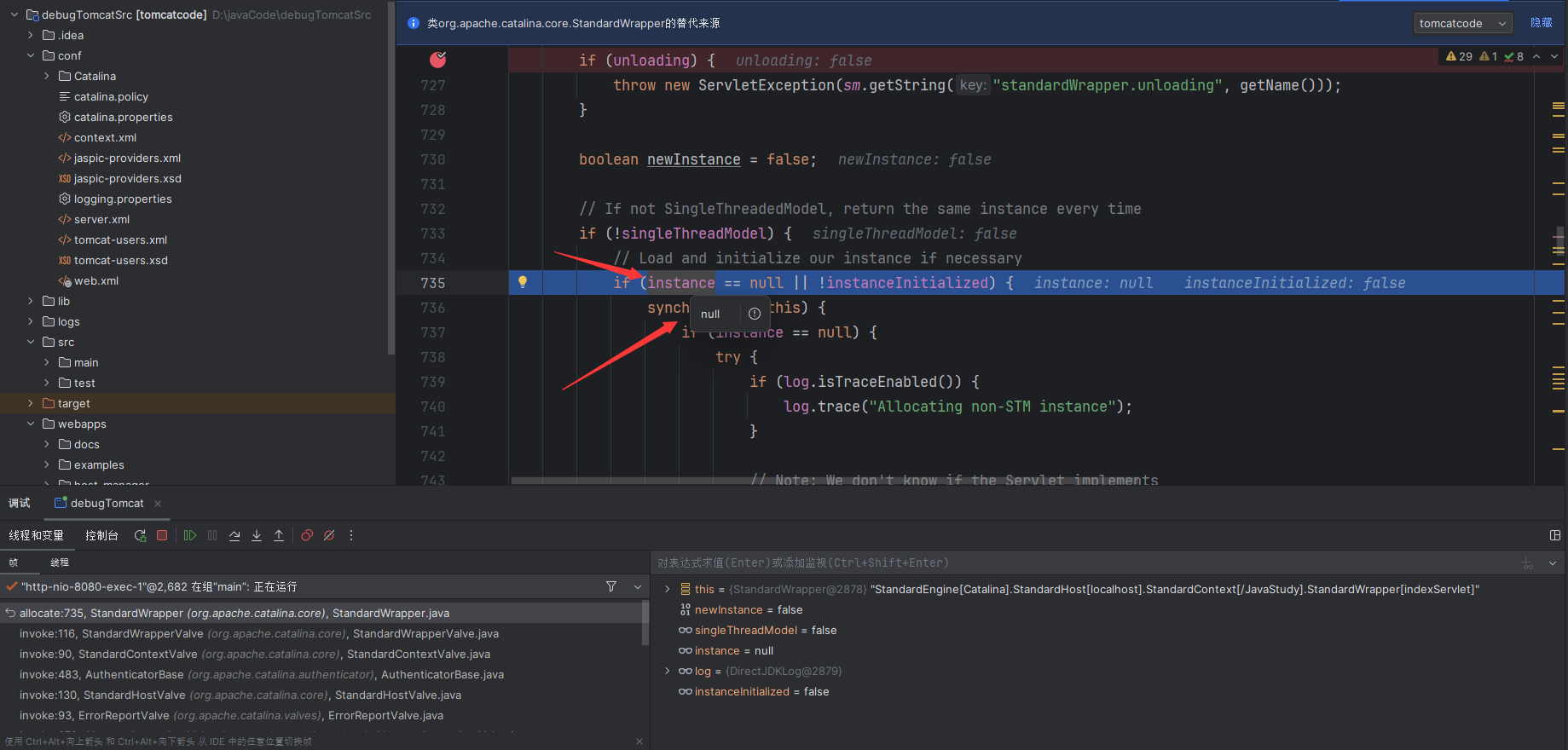The height and width of the screenshot is (750, 1568).
Task: Select the 帧 frames sub-tab
Action: pos(13,562)
